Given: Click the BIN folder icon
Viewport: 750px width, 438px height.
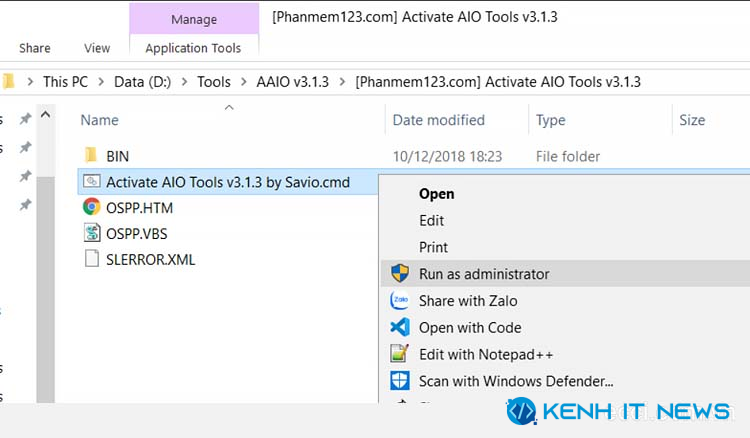Looking at the screenshot, I should pos(90,155).
